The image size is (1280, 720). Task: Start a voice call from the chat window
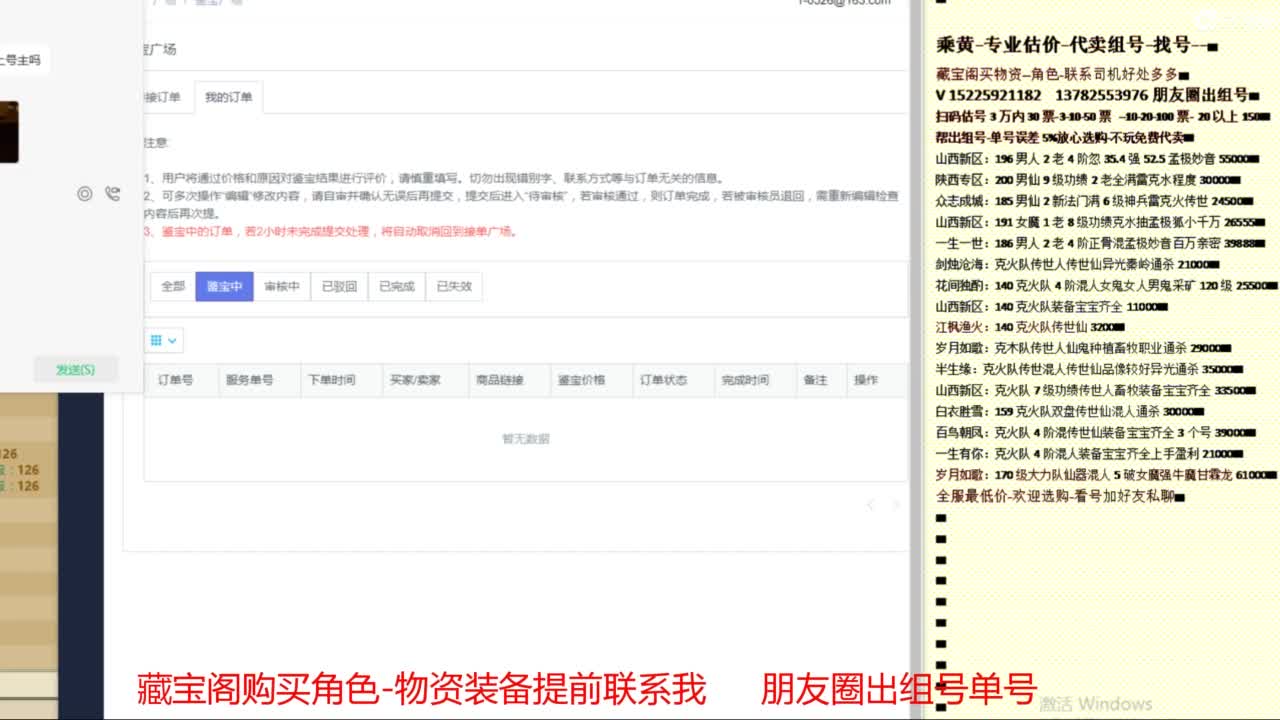[x=112, y=194]
